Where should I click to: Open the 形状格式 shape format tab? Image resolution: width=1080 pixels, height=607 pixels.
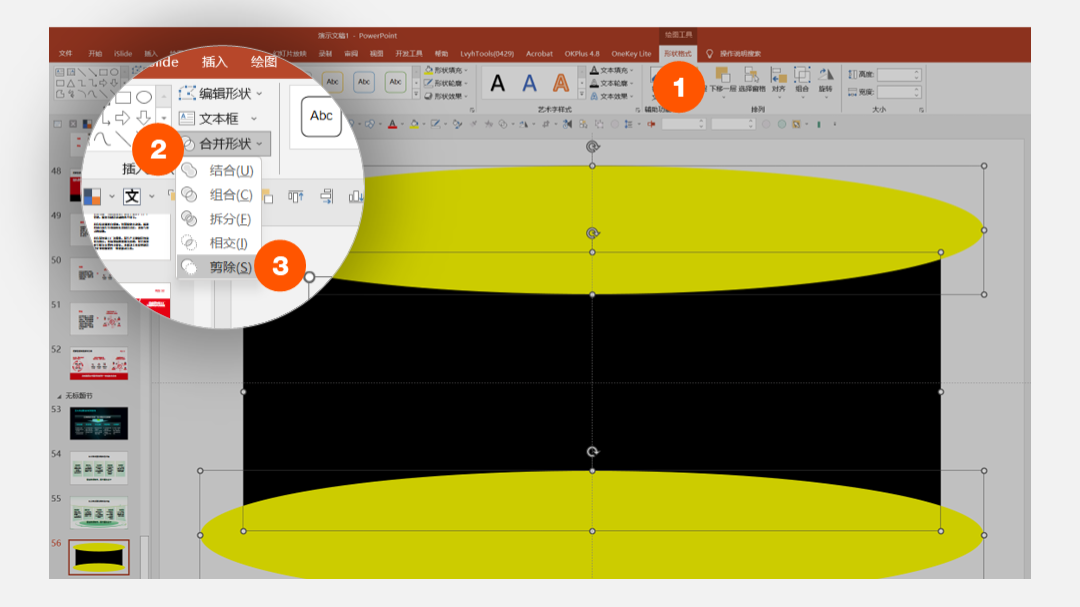pyautogui.click(x=678, y=54)
